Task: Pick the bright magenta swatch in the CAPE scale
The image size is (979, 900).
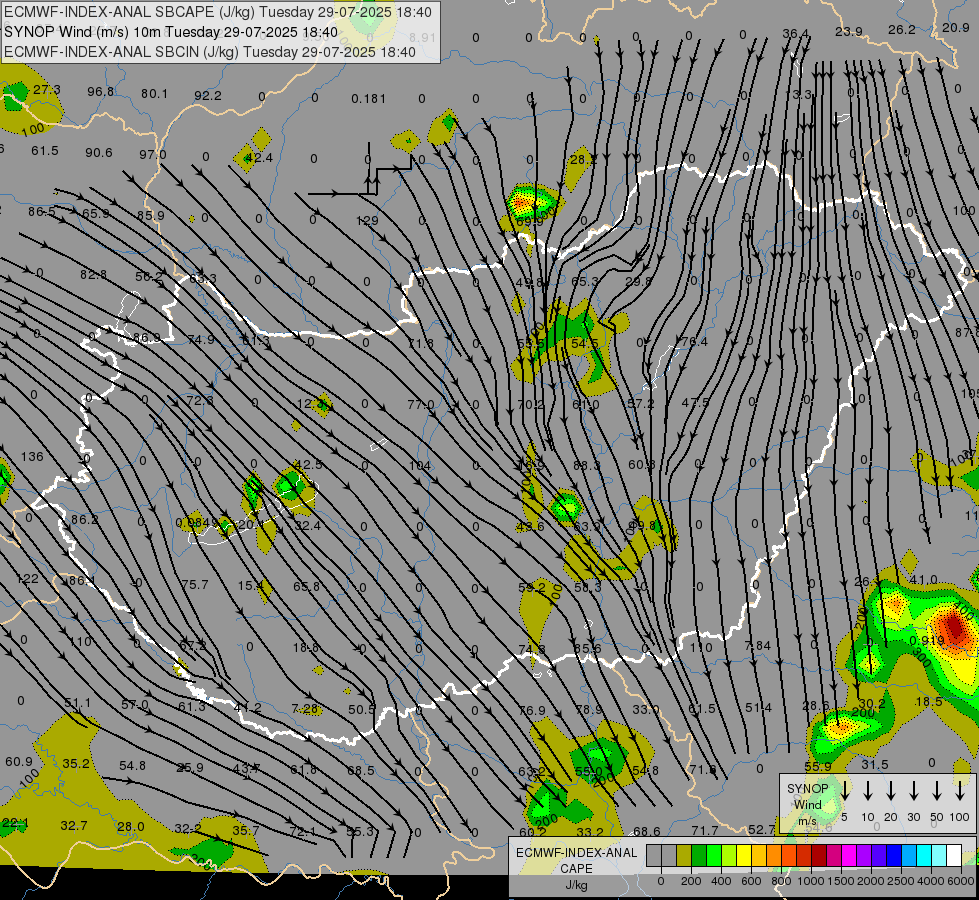Action: tap(849, 856)
